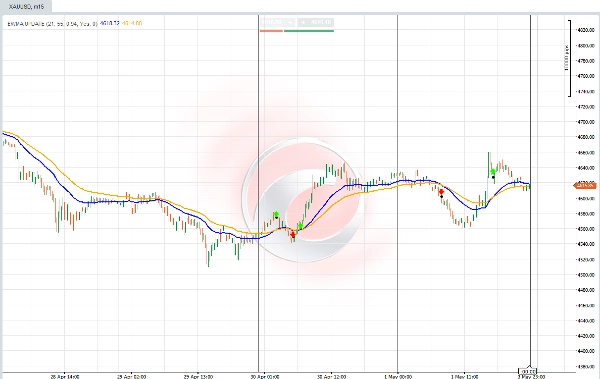Click the 4720.00 price axis label
Screen dimensions: 600x379
coord(586,107)
